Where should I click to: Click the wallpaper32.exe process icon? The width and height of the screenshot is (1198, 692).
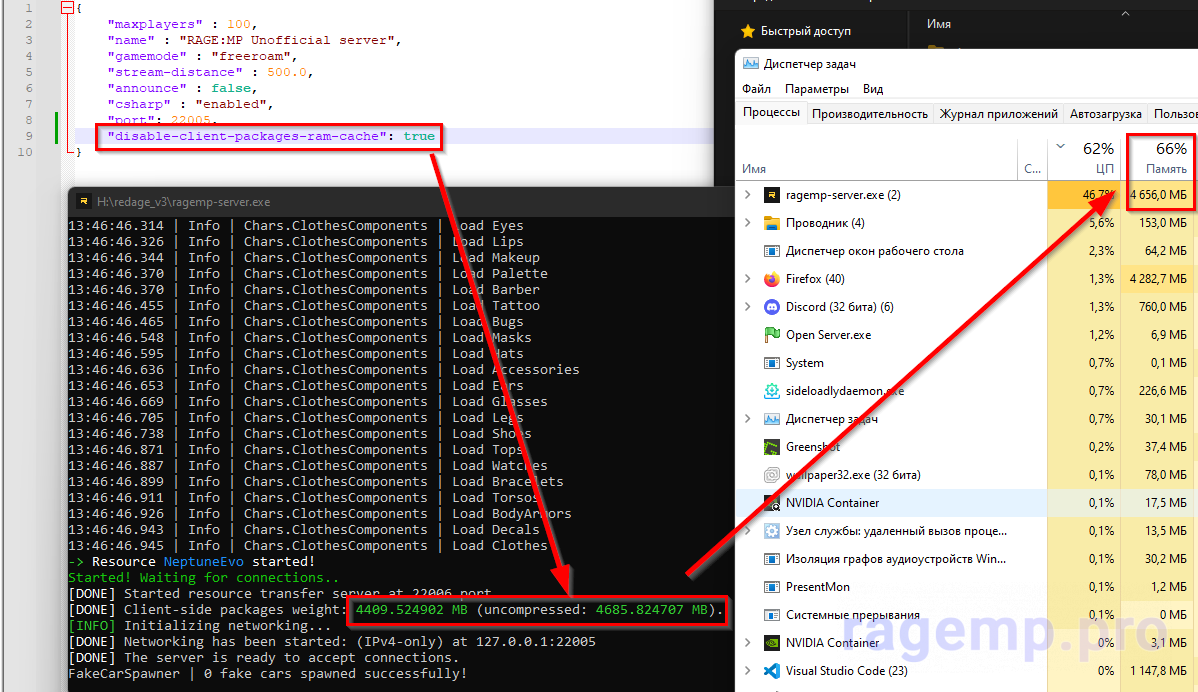pos(772,475)
